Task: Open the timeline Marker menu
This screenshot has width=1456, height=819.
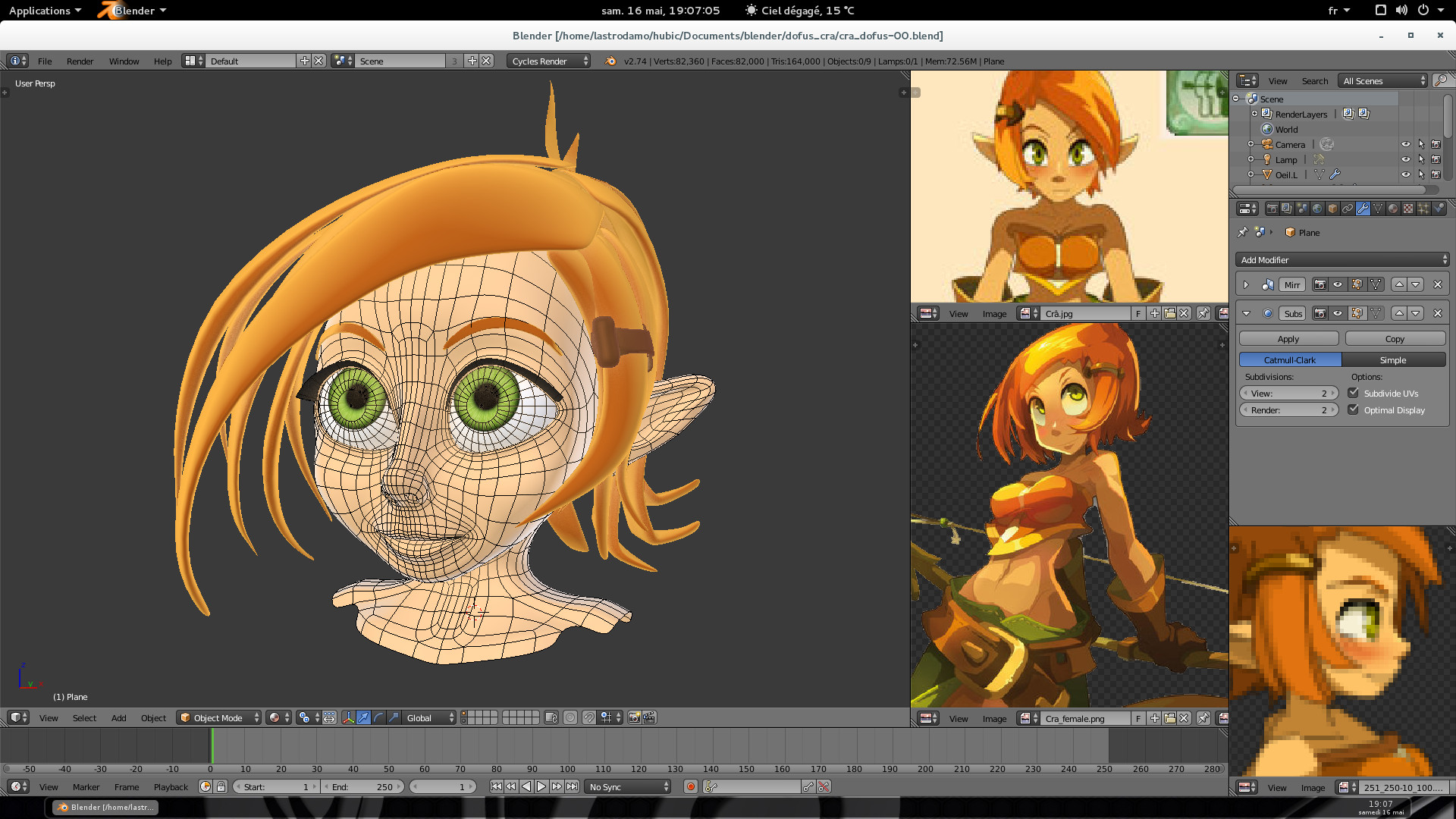Action: pyautogui.click(x=86, y=786)
